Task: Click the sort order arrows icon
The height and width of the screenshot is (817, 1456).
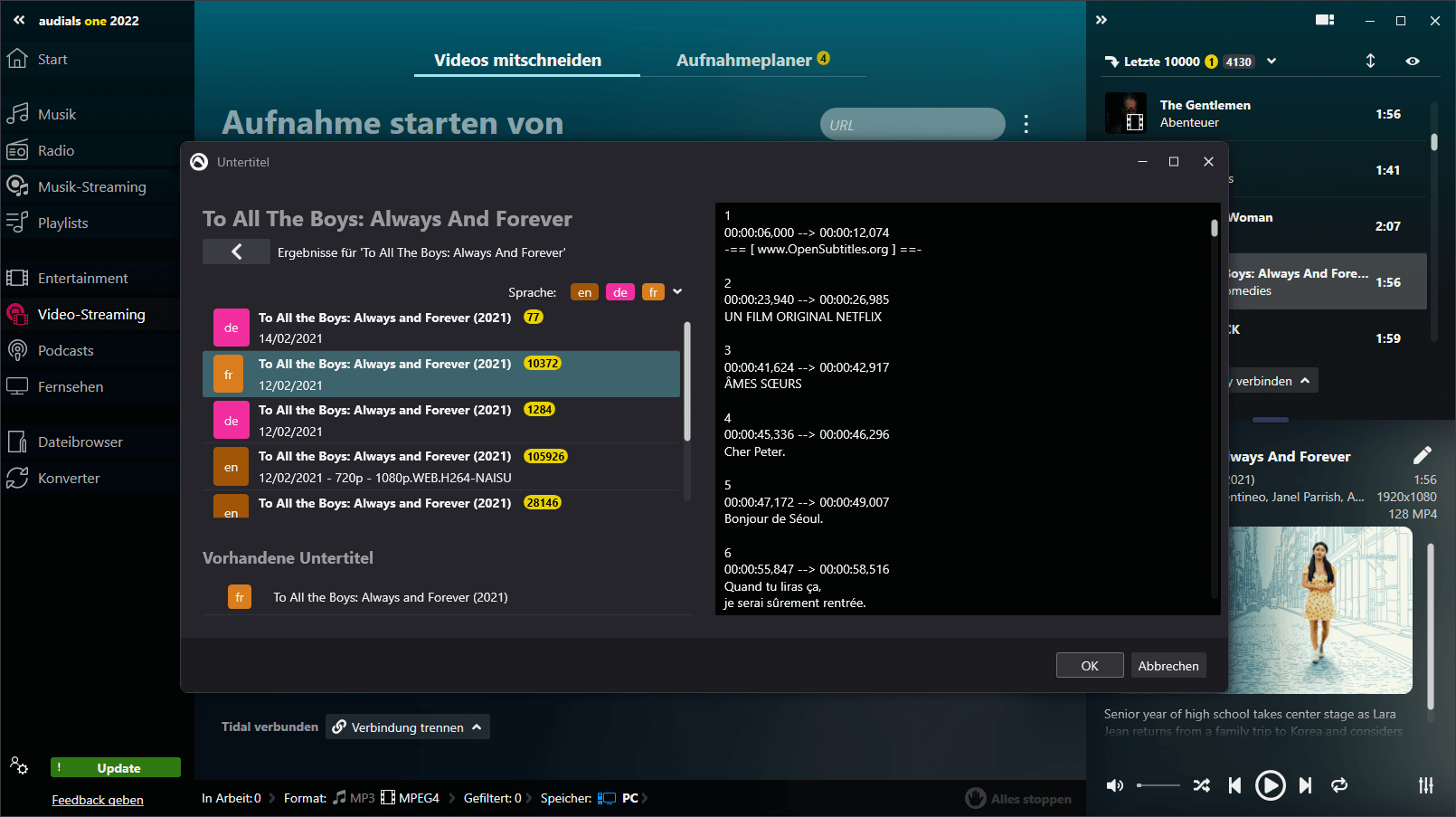Action: 1370,62
